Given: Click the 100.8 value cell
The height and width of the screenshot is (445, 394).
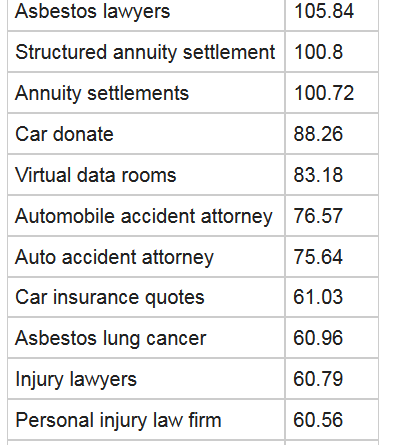Looking at the screenshot, I should (x=332, y=52).
